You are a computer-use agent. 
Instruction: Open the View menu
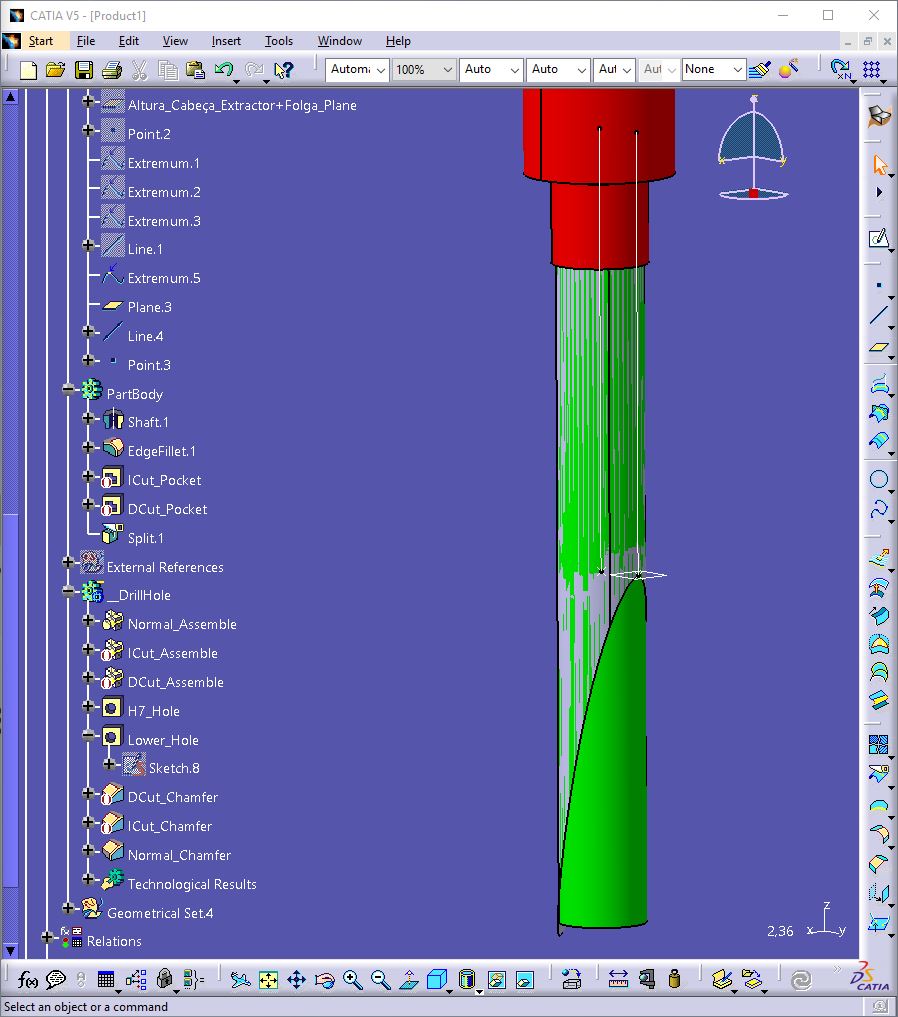point(175,41)
